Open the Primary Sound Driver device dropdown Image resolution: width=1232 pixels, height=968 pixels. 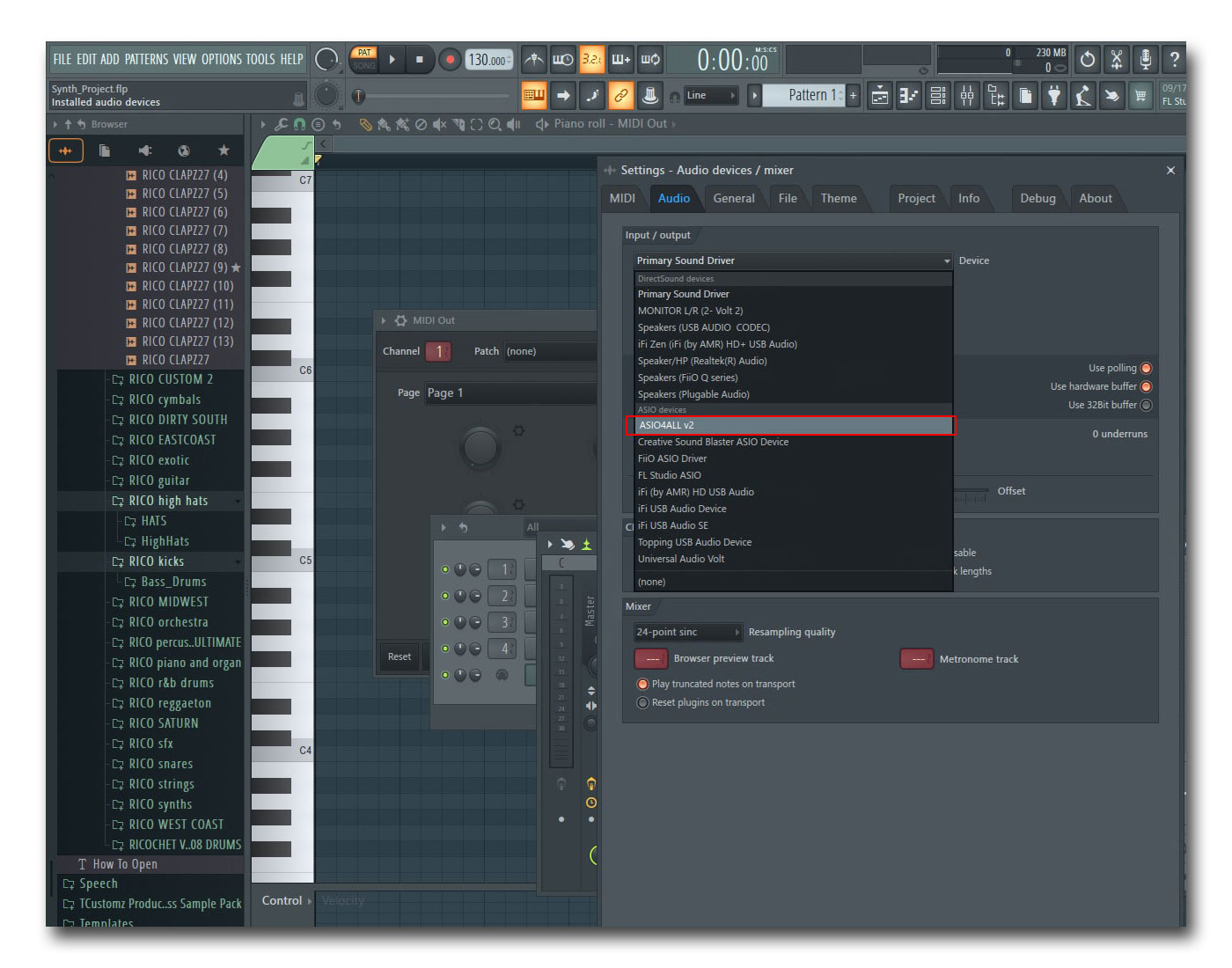[794, 260]
